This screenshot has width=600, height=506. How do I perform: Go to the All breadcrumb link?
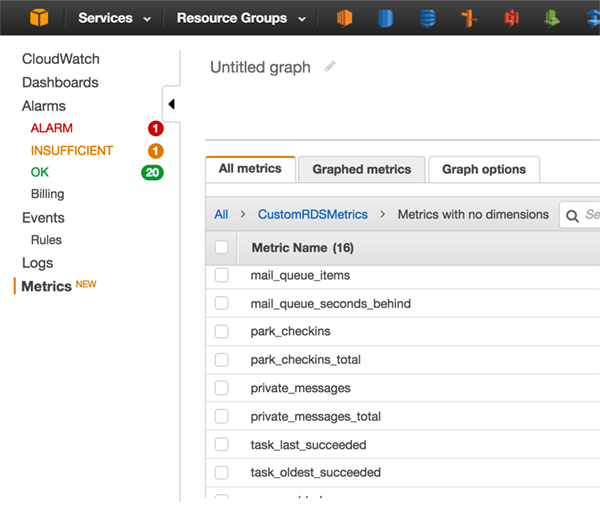221,214
